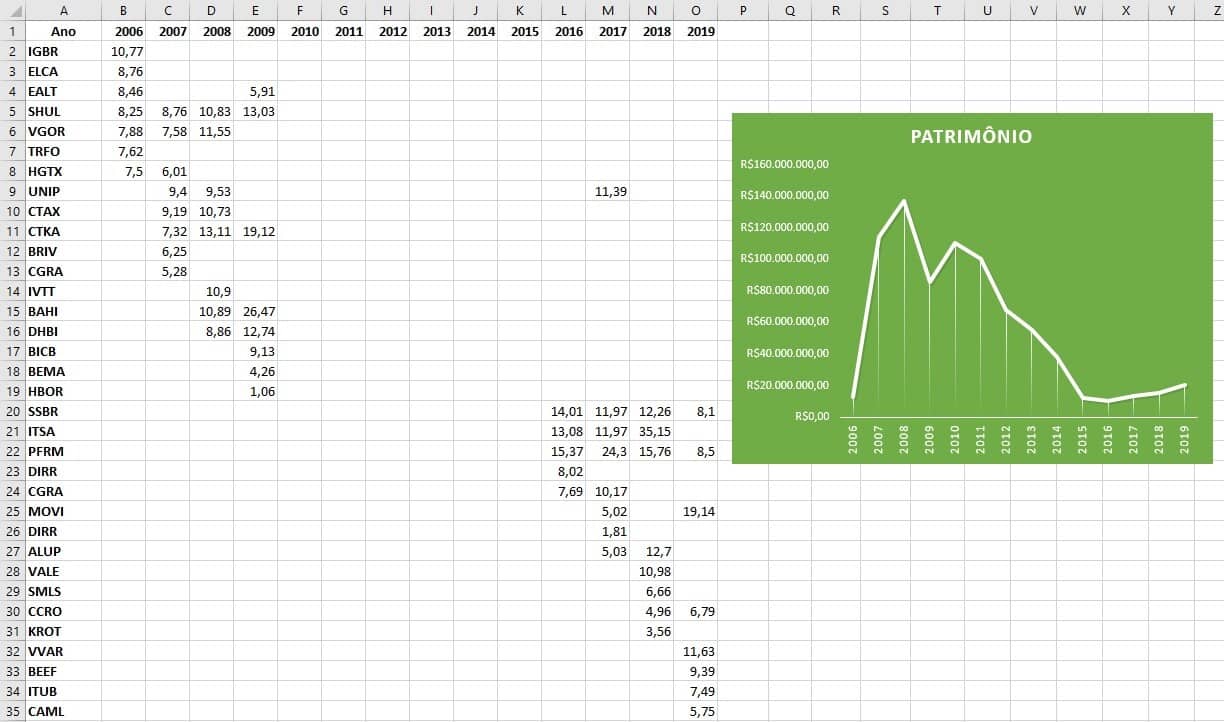Select the BEEF ticker cell
1224x722 pixels.
click(63, 671)
